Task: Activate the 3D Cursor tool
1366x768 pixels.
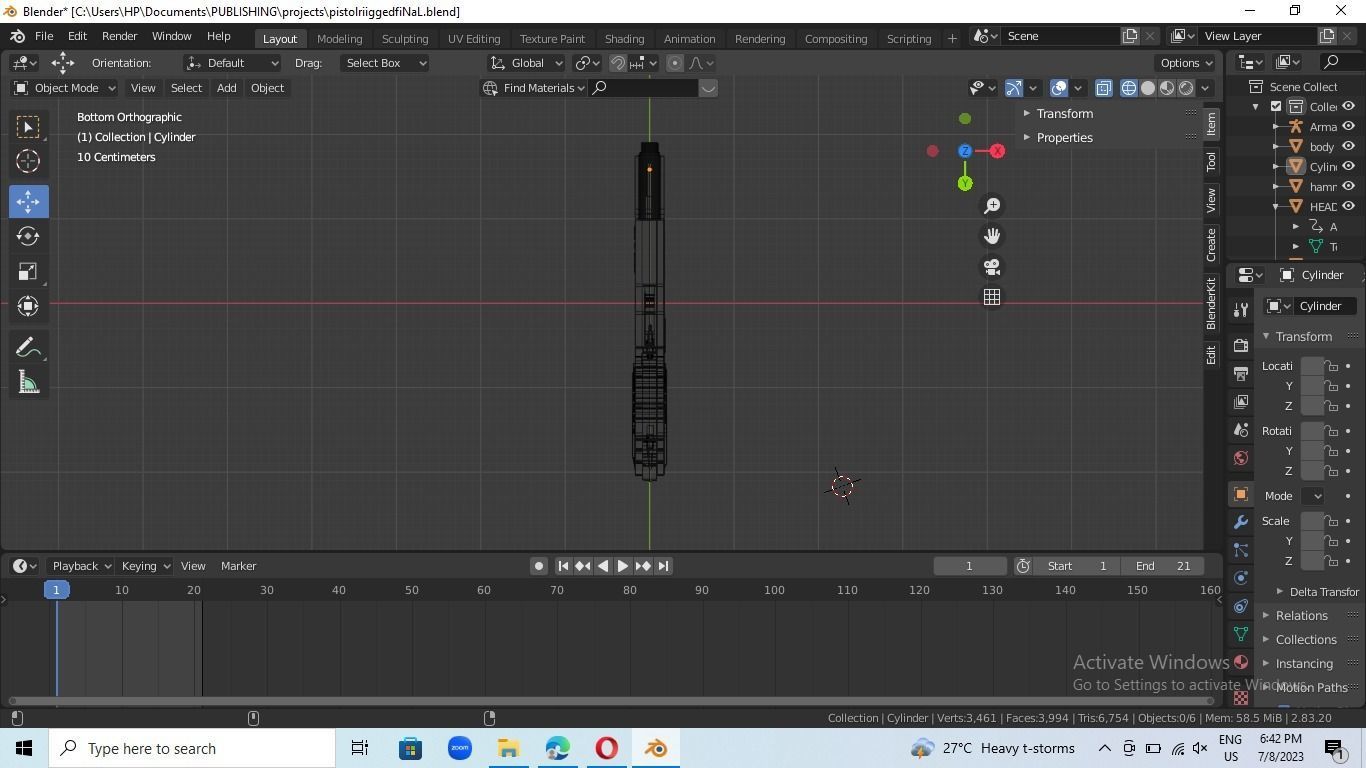Action: click(28, 161)
